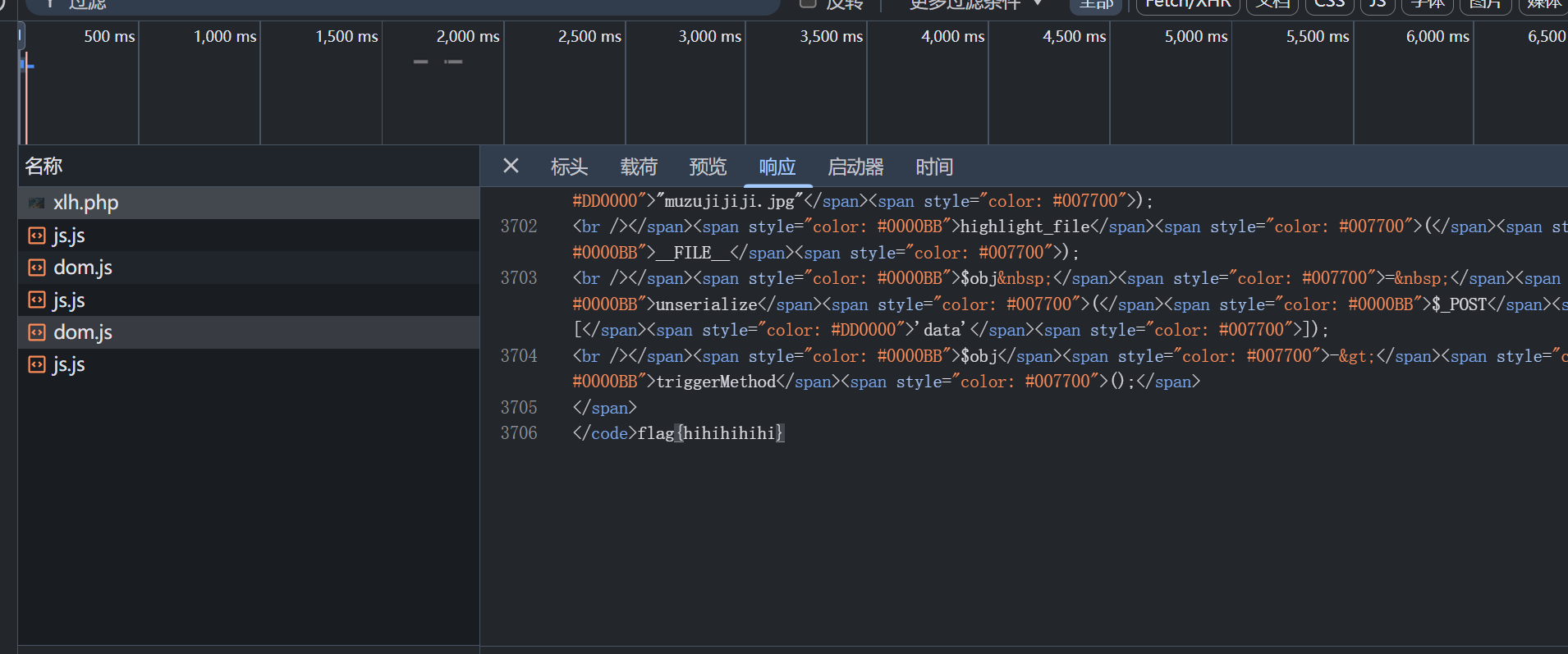The width and height of the screenshot is (1568, 654).
Task: Click the thumbnail icon beside xlh.php
Action: click(x=36, y=203)
